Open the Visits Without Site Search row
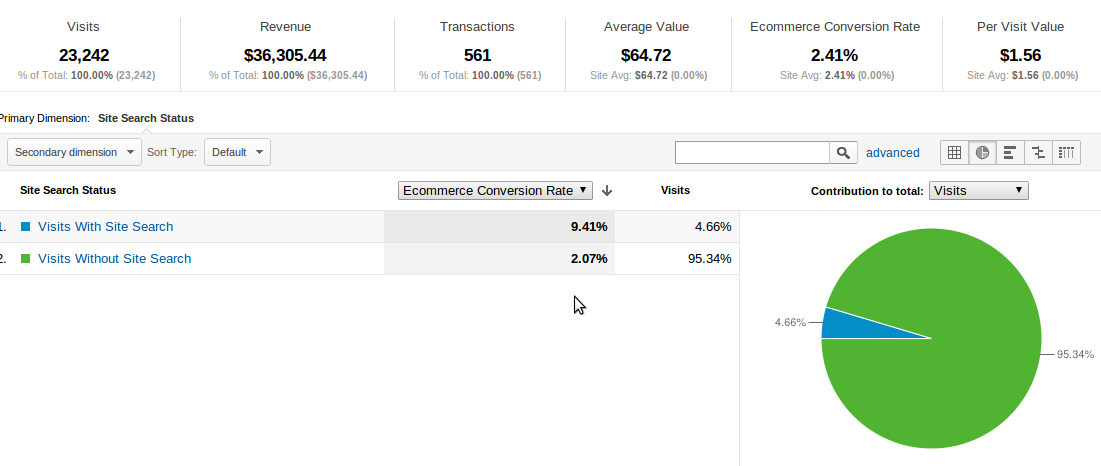The width and height of the screenshot is (1101, 466). [x=114, y=259]
